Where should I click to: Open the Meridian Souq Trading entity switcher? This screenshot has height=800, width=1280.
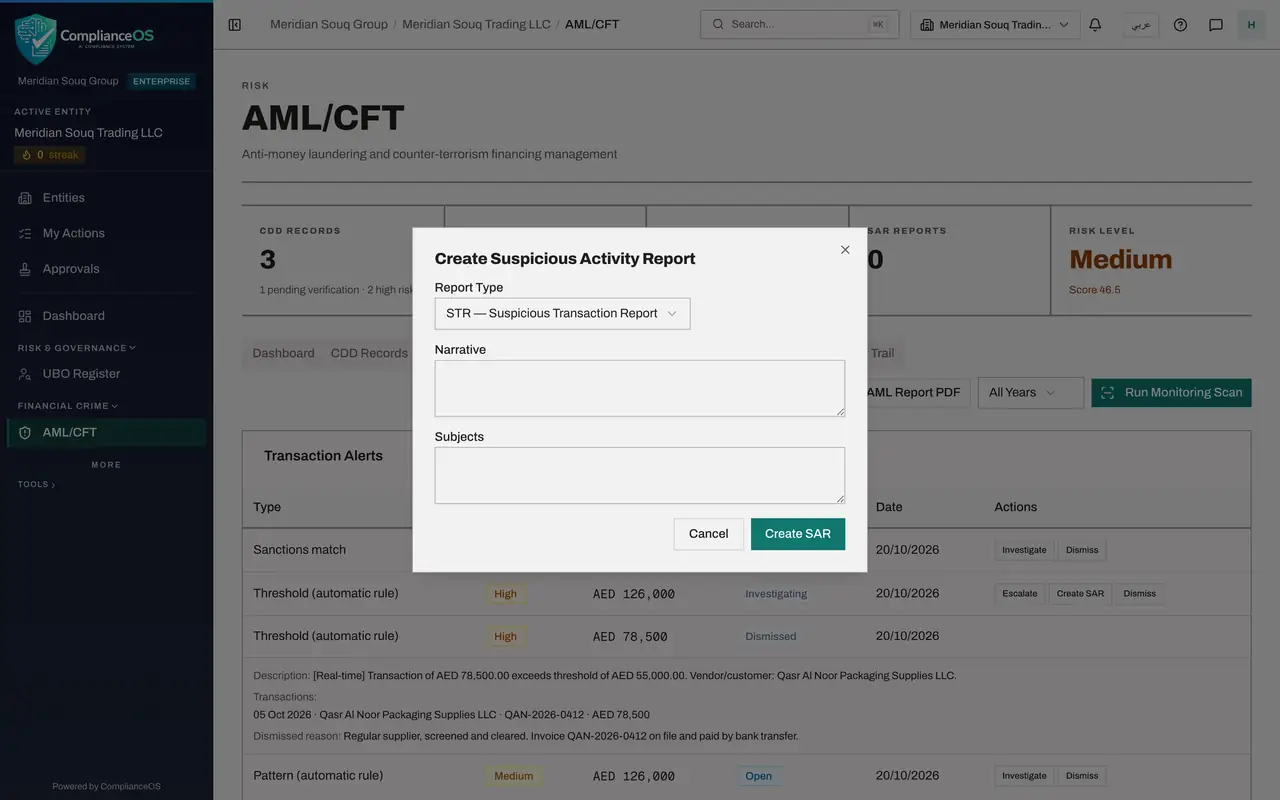(995, 24)
